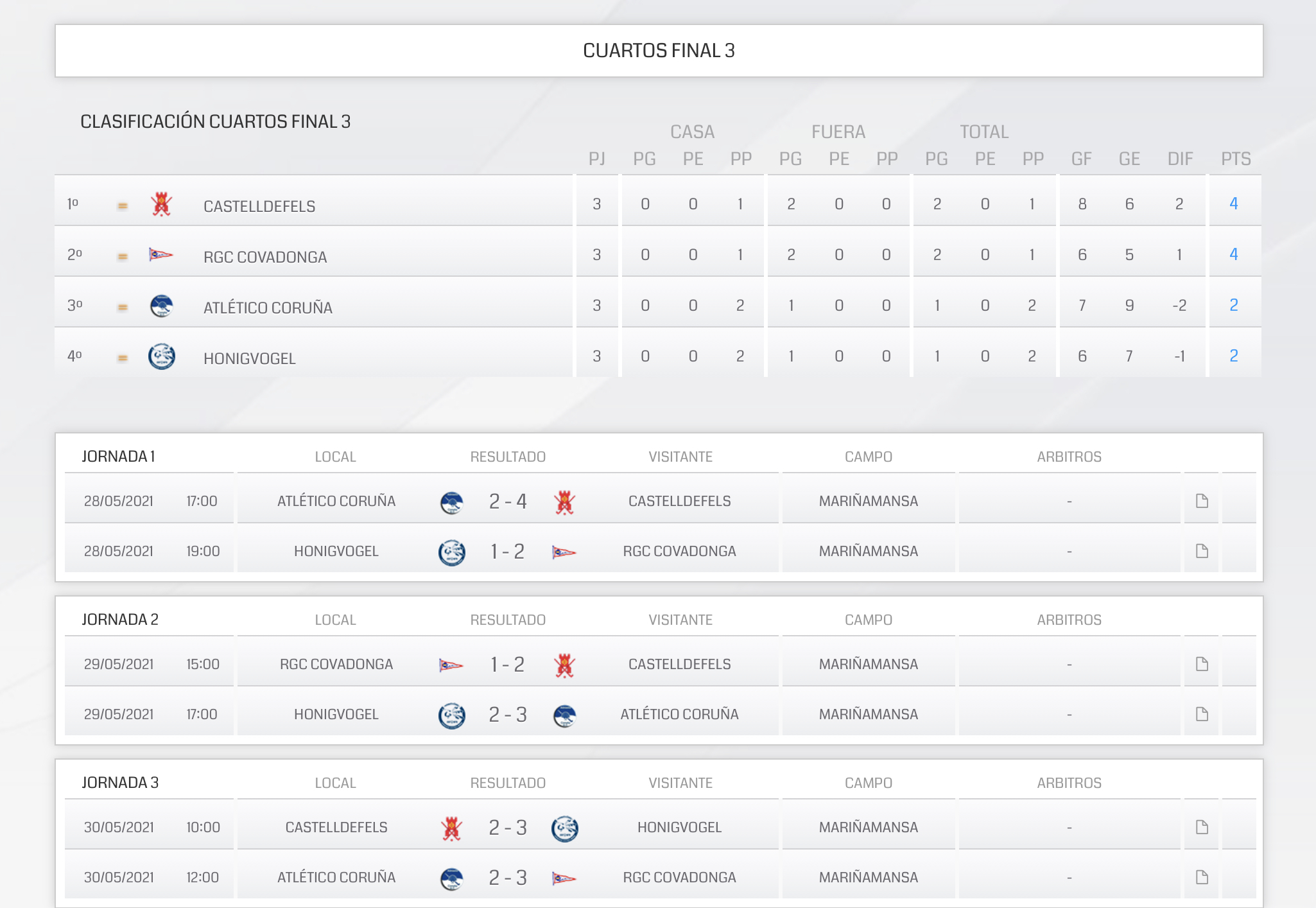The height and width of the screenshot is (908, 1316).
Task: Open match report for Honigvogel vs Atlético Coruña
Action: pyautogui.click(x=1202, y=714)
